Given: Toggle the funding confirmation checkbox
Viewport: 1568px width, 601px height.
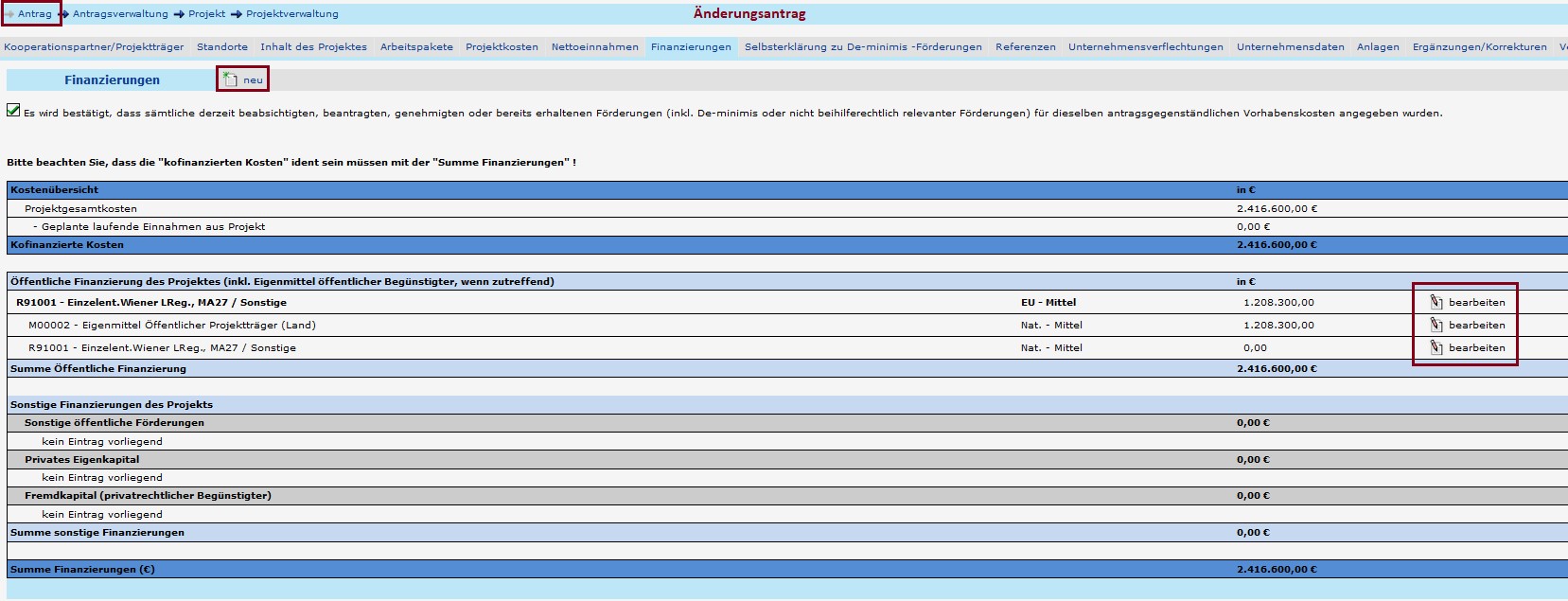Looking at the screenshot, I should click(x=13, y=111).
